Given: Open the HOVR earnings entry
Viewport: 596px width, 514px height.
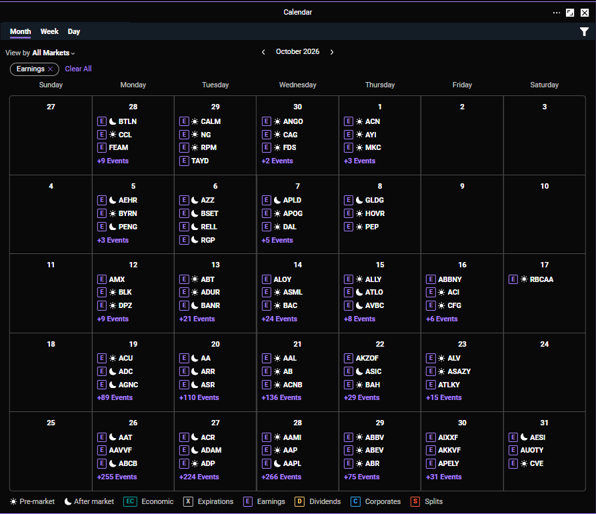Looking at the screenshot, I should (x=365, y=214).
